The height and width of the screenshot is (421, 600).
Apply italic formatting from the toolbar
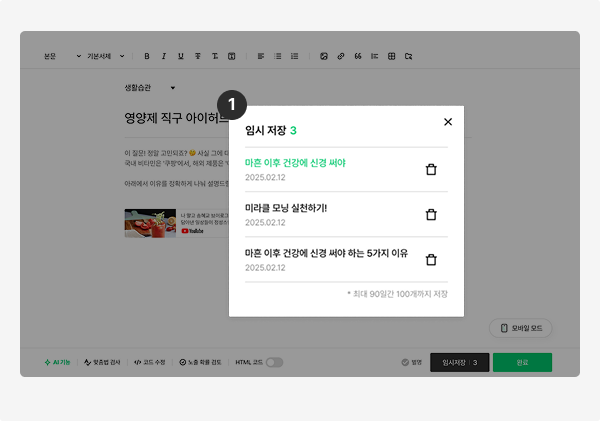(x=164, y=56)
